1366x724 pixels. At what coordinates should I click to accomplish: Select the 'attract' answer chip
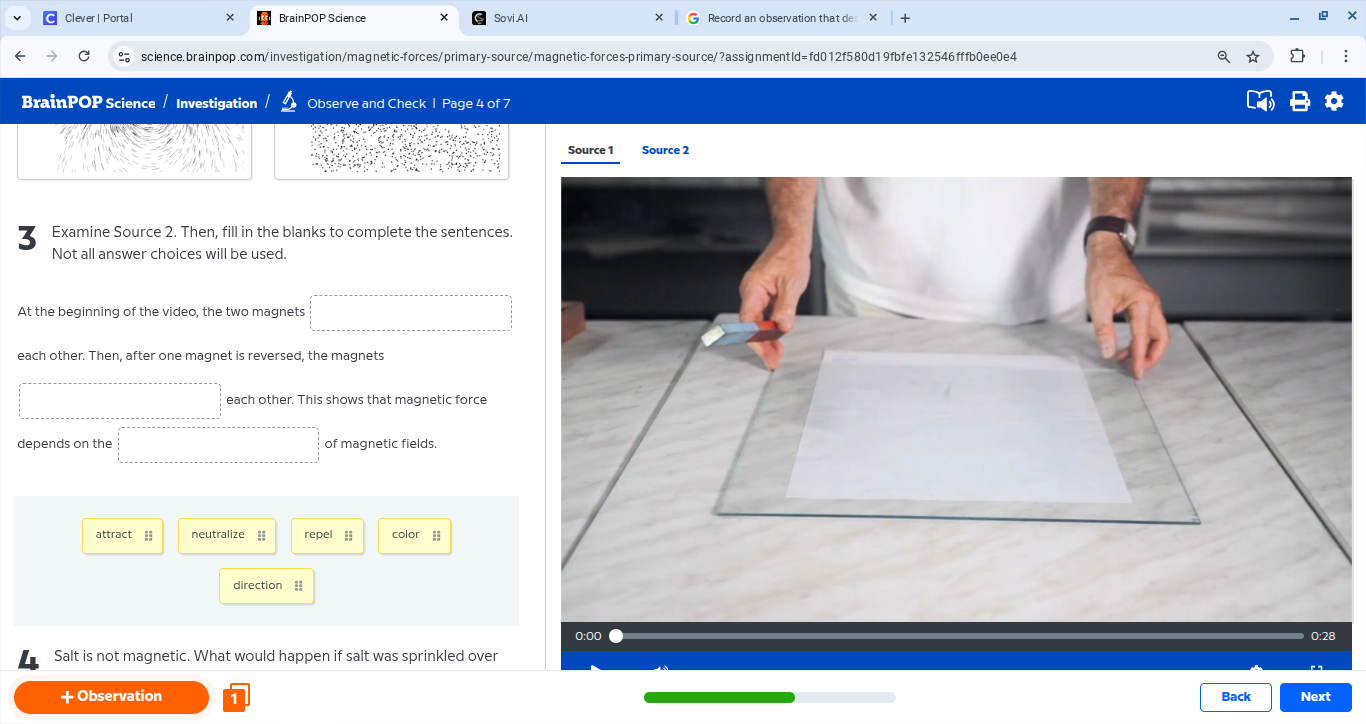coord(122,535)
